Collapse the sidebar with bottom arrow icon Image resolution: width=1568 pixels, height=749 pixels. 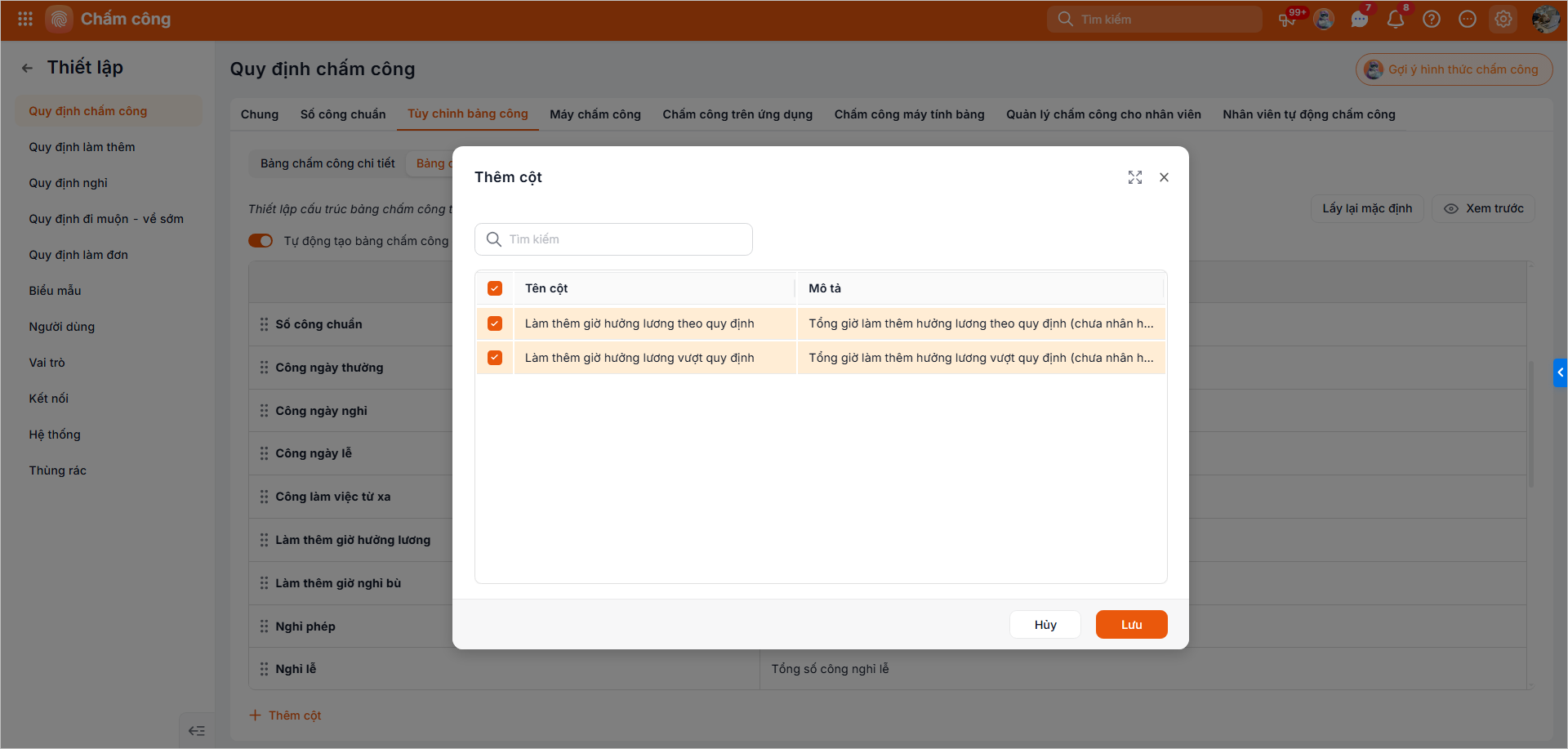click(197, 731)
